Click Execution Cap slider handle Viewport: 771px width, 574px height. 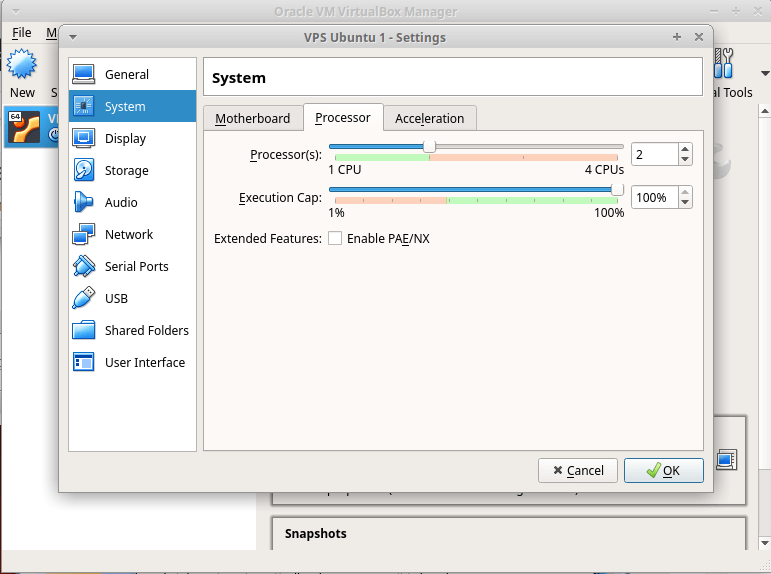[617, 189]
